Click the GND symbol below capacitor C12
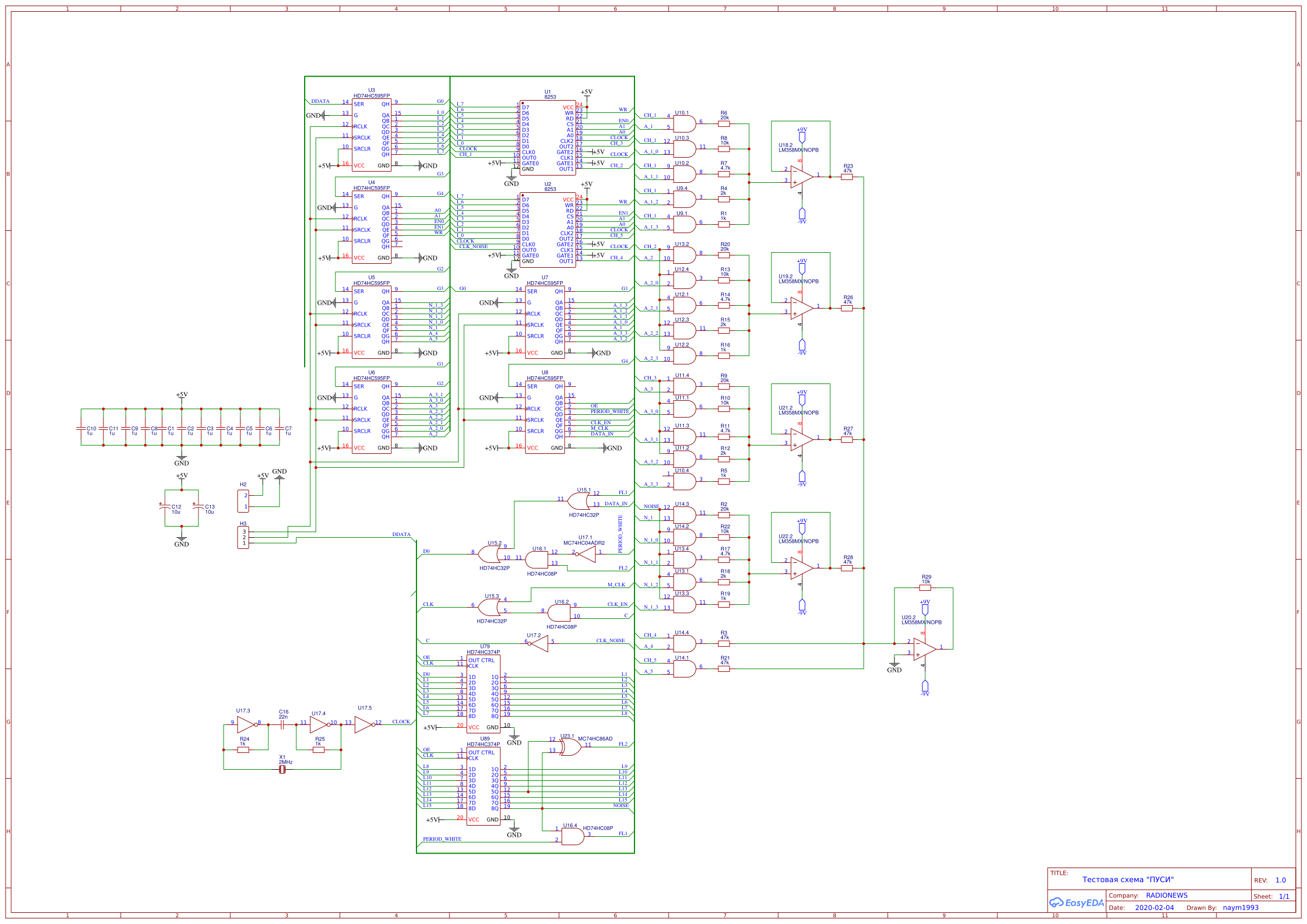Viewport: 1307px width, 924px height. (x=181, y=539)
